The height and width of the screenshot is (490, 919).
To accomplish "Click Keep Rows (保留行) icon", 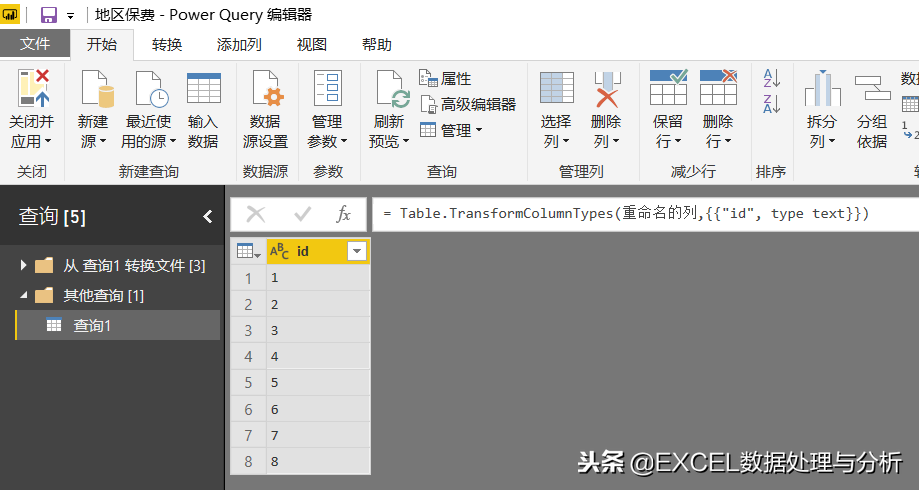I will click(668, 87).
